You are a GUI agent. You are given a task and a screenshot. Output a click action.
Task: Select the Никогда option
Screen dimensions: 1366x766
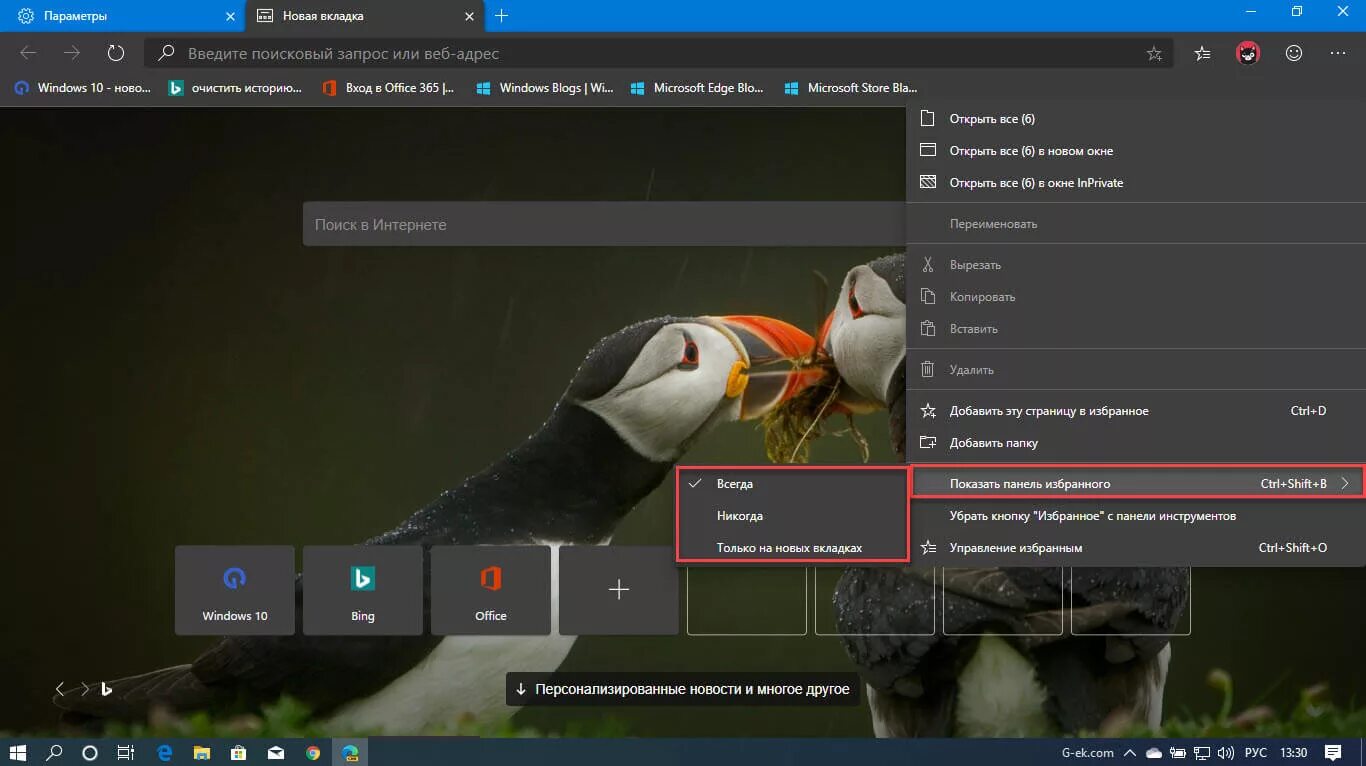click(792, 516)
